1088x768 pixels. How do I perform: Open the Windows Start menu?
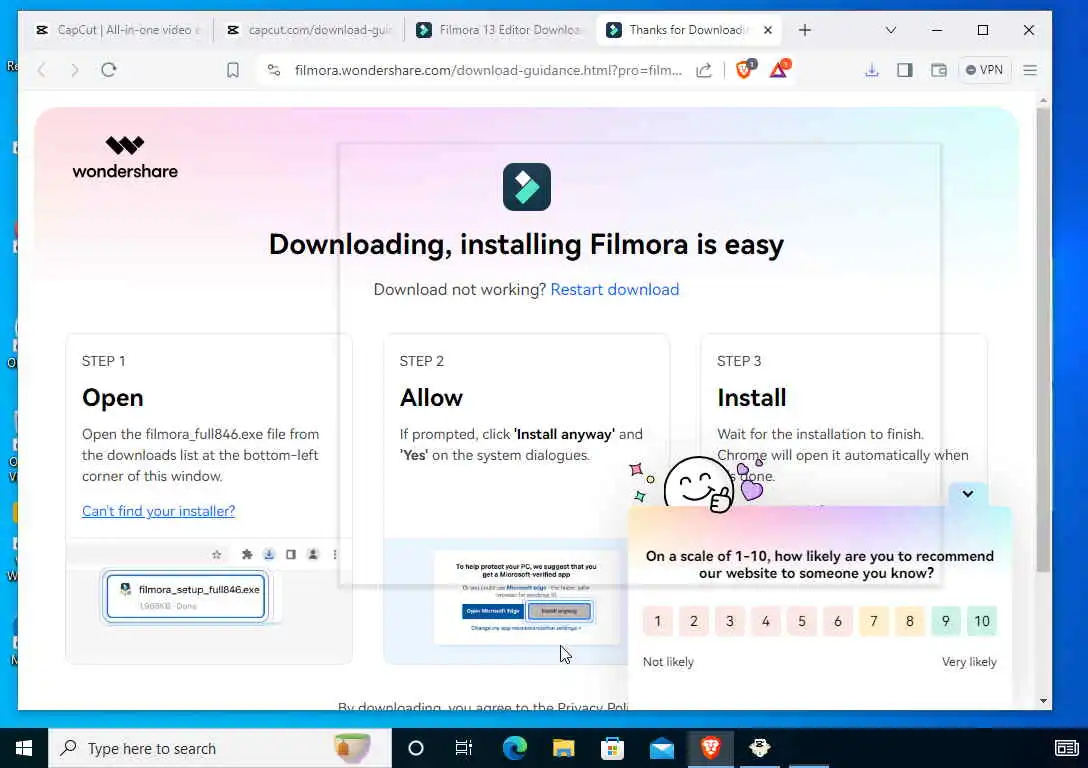pos(24,748)
